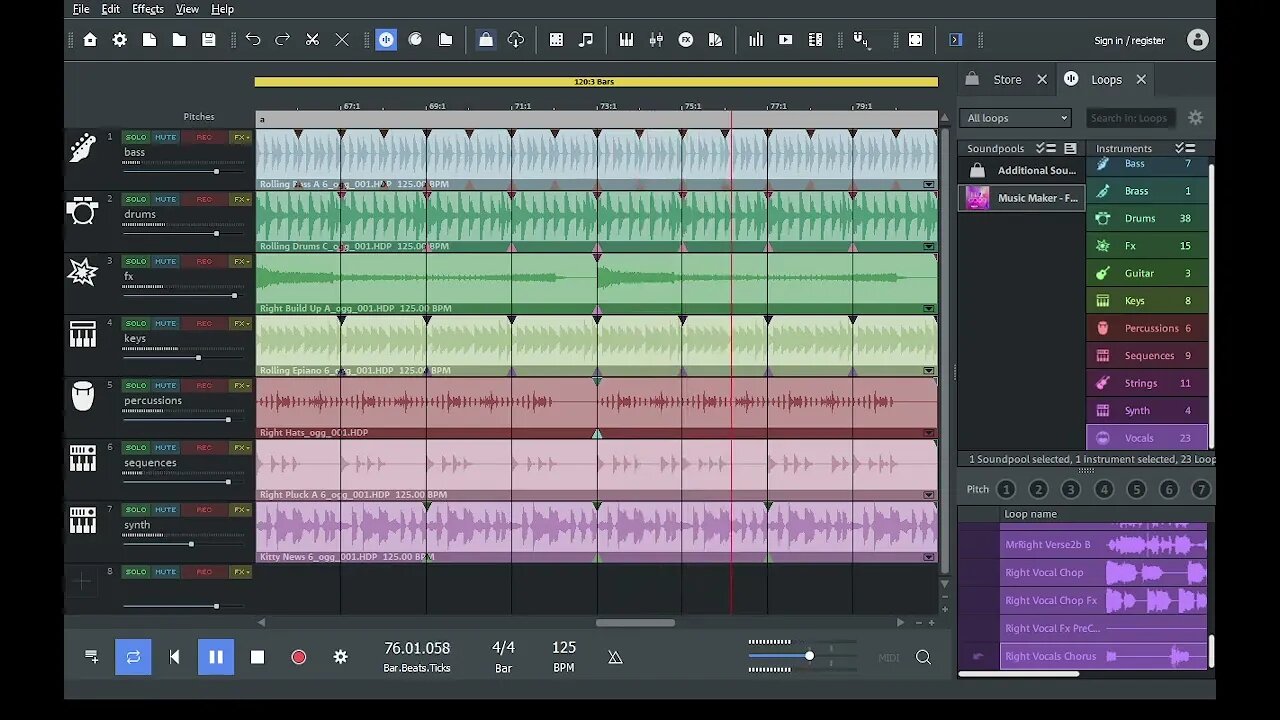Open the magnet snap tool dropdown
1280x720 pixels.
point(860,41)
